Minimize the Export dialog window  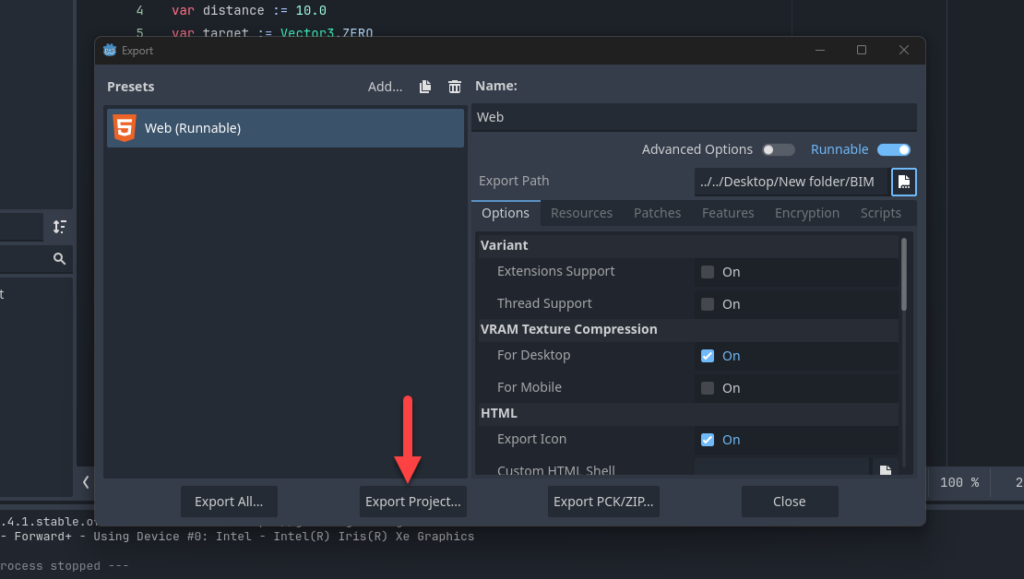(x=820, y=50)
